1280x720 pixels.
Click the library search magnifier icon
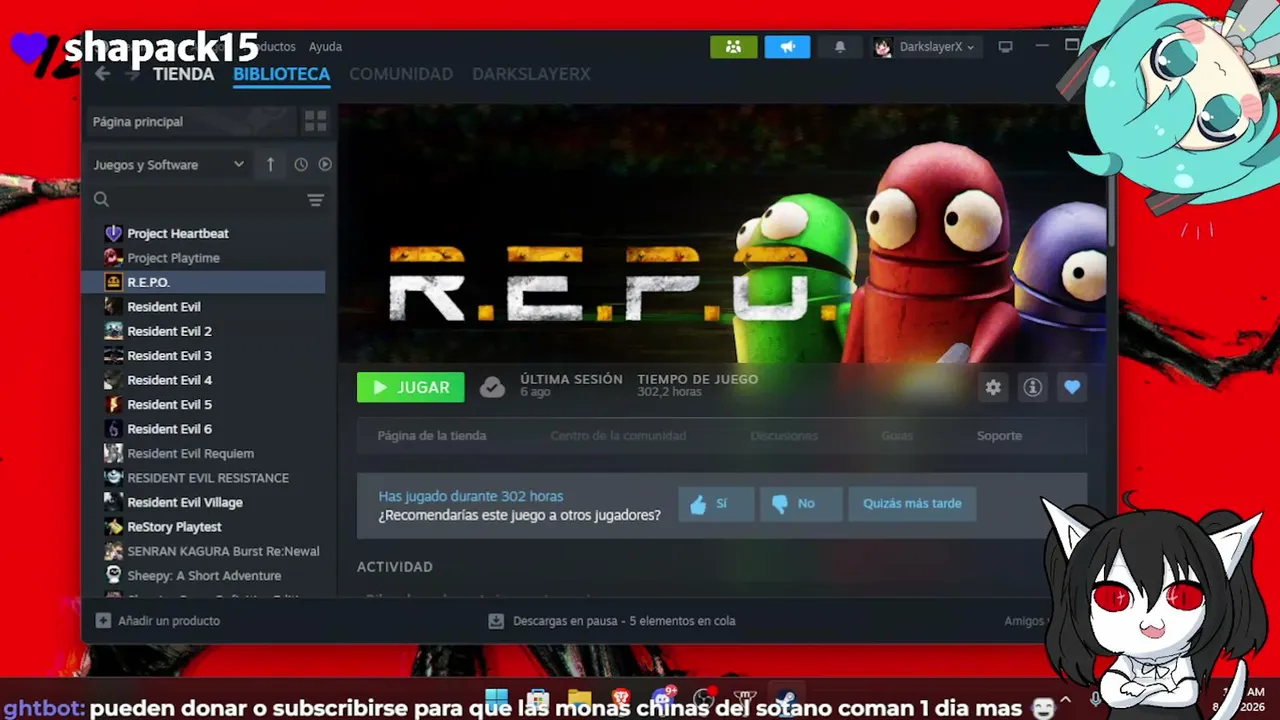click(x=101, y=200)
